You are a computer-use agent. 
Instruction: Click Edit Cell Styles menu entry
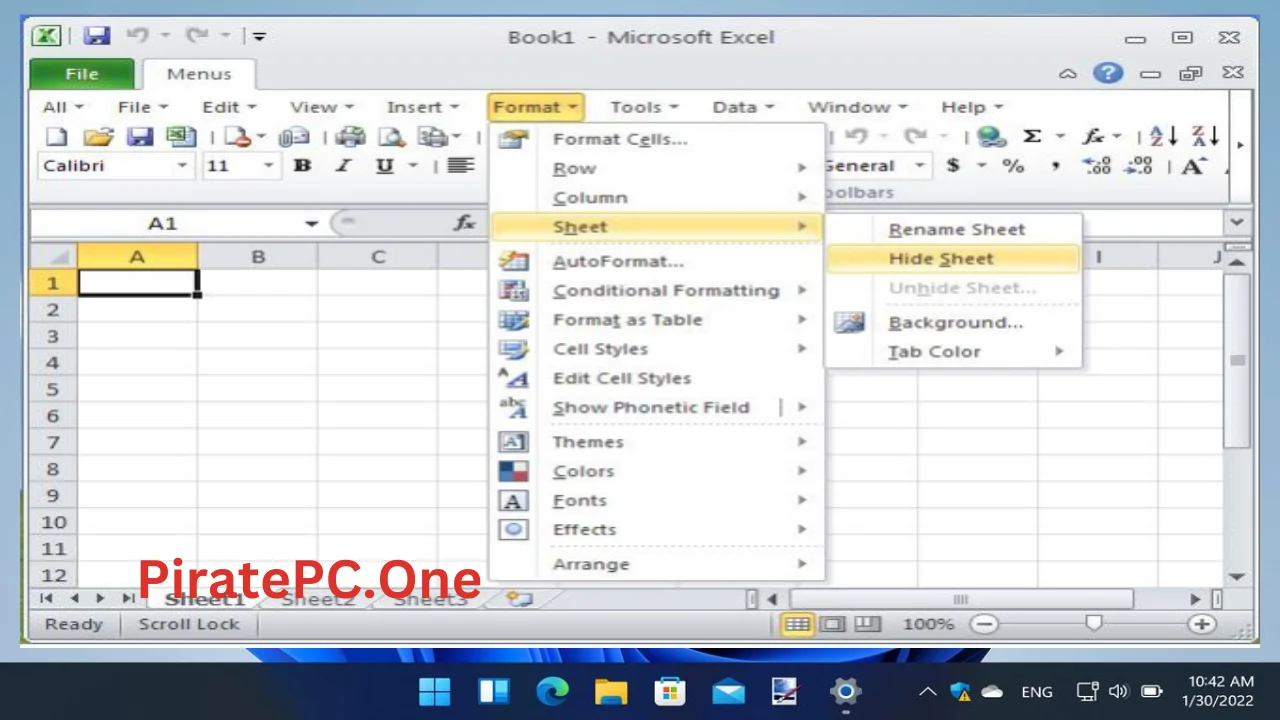657,378
